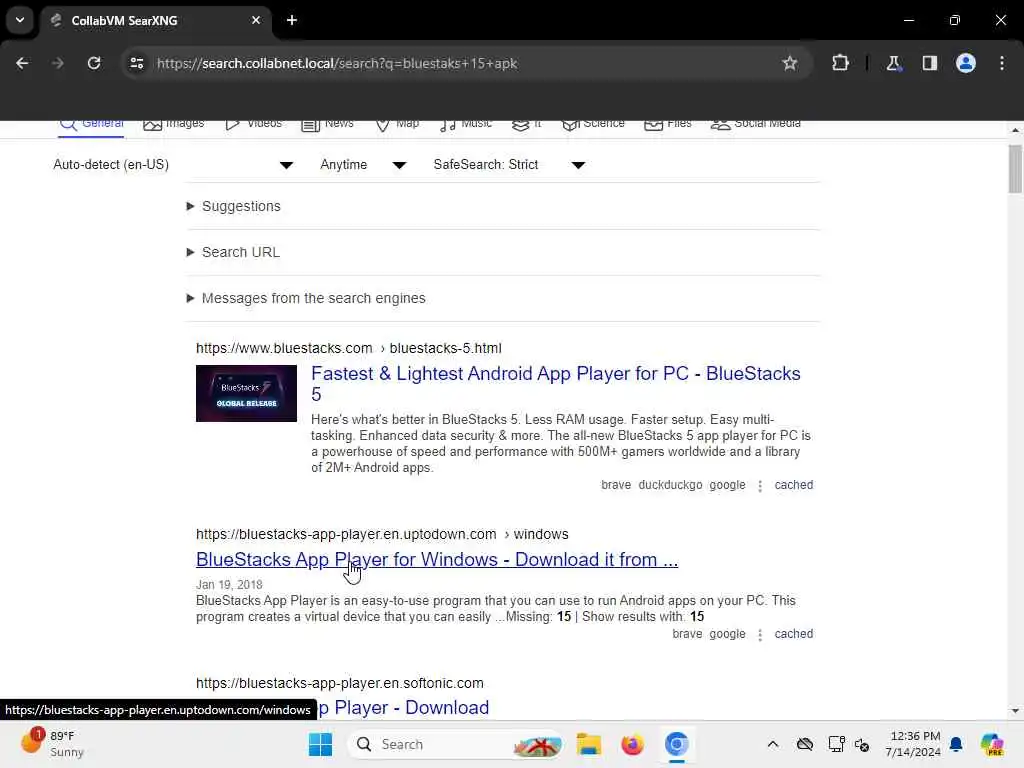This screenshot has width=1024, height=768.
Task: Open the Anytime time range dropdown
Action: [363, 165]
